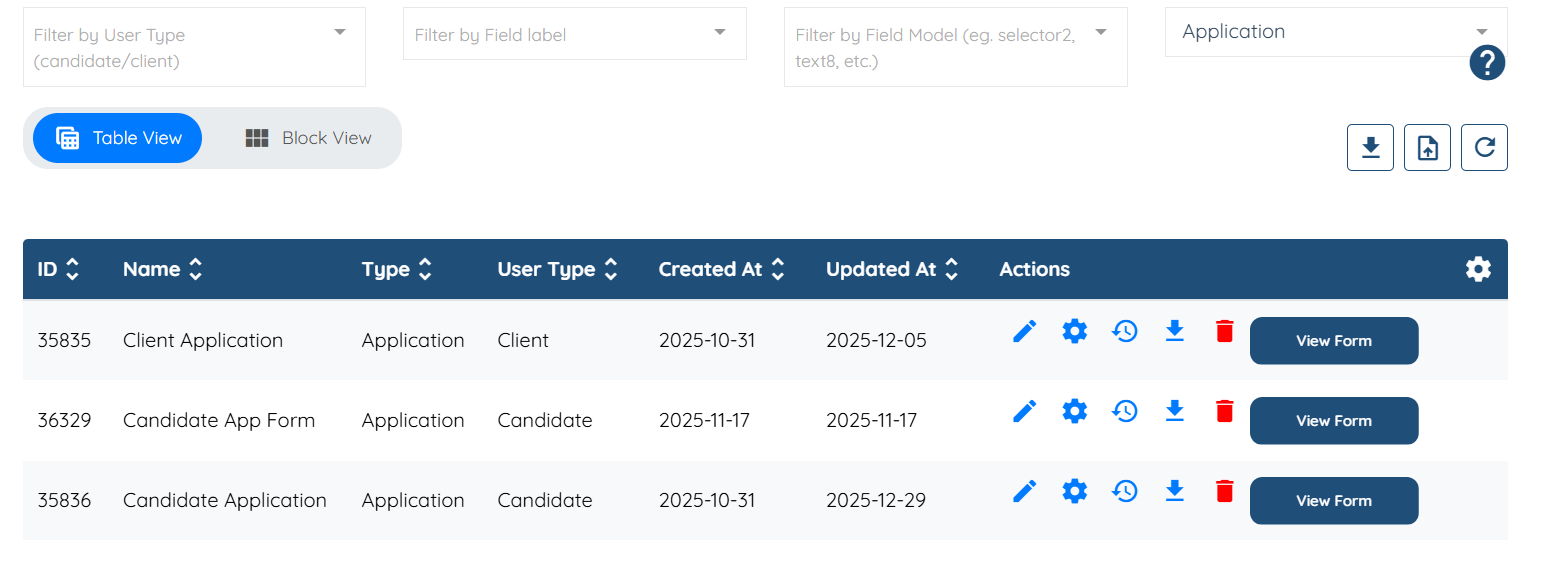Click the edit pencil for Client Application
The width and height of the screenshot is (1549, 562).
click(1025, 331)
